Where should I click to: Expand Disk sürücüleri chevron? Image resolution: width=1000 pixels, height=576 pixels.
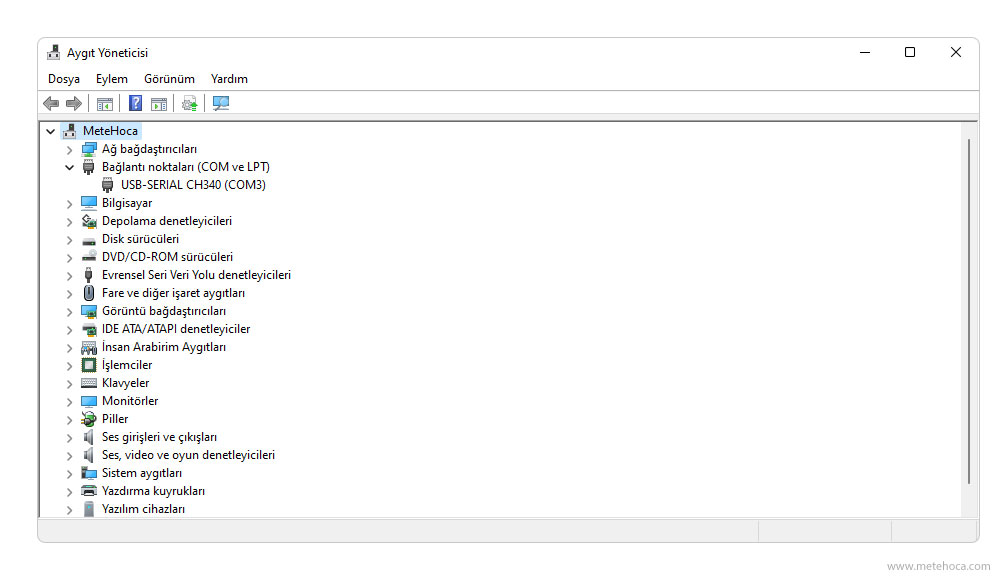(x=70, y=240)
